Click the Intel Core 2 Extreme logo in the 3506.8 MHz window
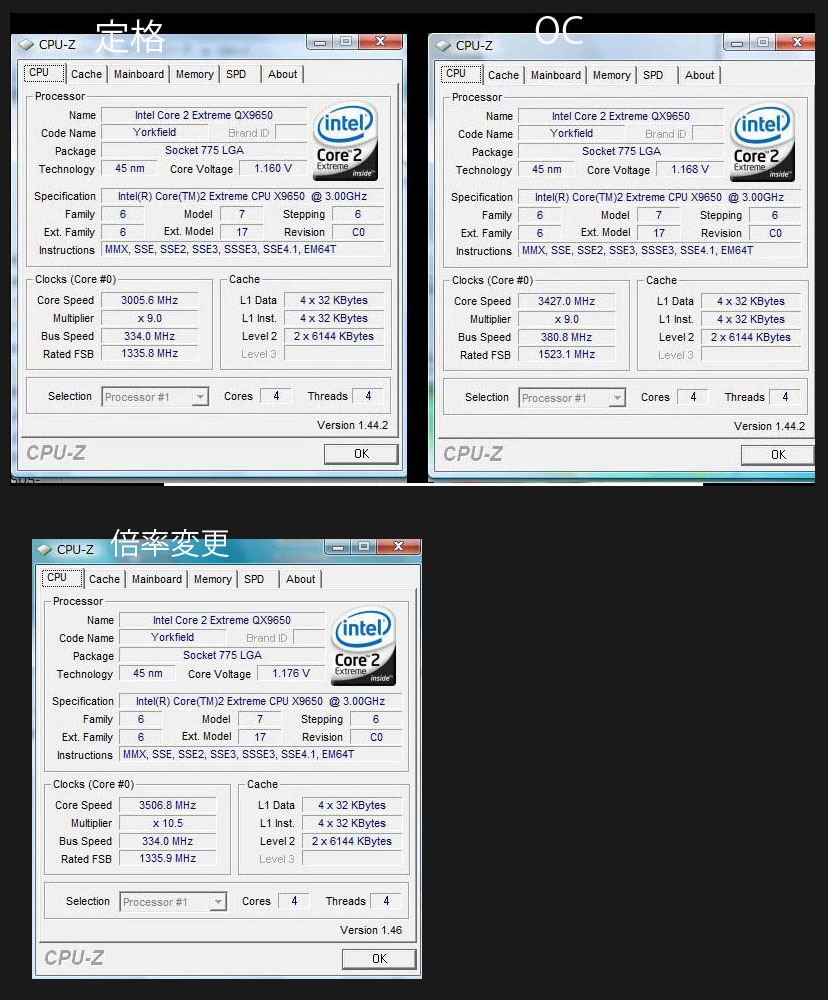828x1000 pixels. click(363, 647)
